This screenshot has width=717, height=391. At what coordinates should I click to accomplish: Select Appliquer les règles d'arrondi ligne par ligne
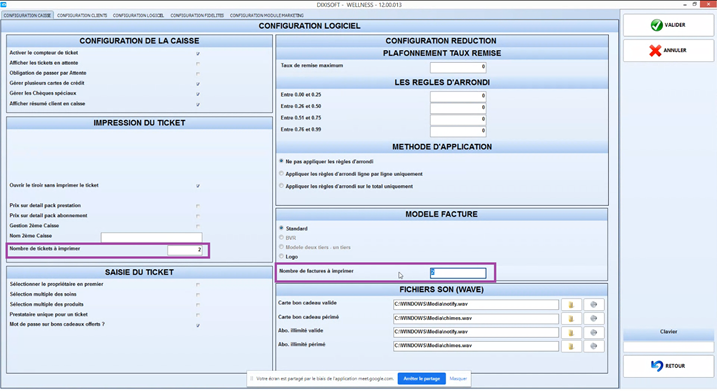click(x=282, y=174)
